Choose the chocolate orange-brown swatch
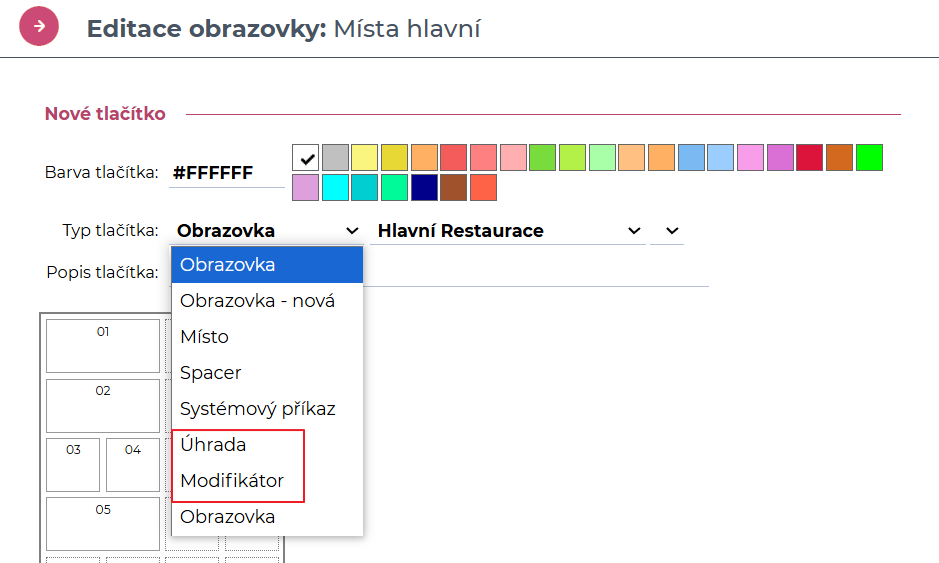The image size is (939, 563). [x=840, y=158]
